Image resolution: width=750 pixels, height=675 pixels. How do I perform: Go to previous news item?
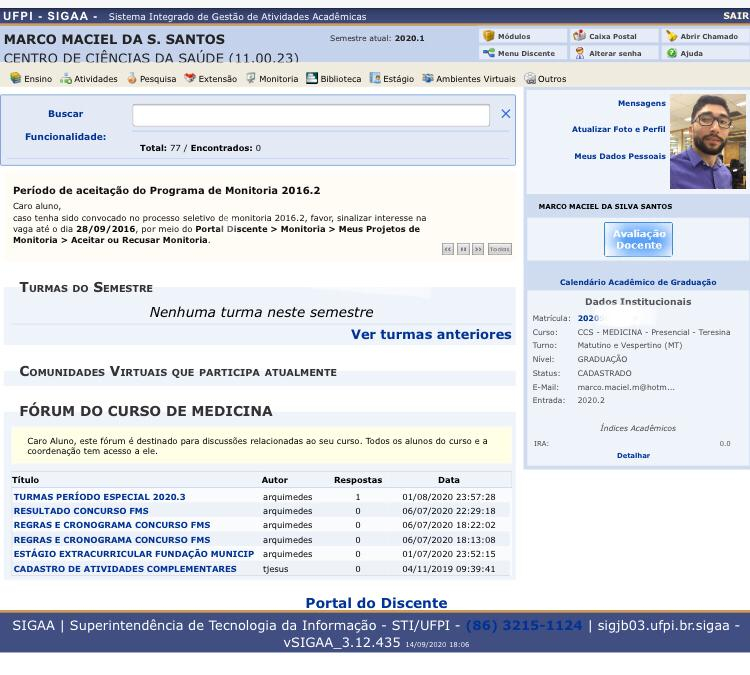click(448, 249)
